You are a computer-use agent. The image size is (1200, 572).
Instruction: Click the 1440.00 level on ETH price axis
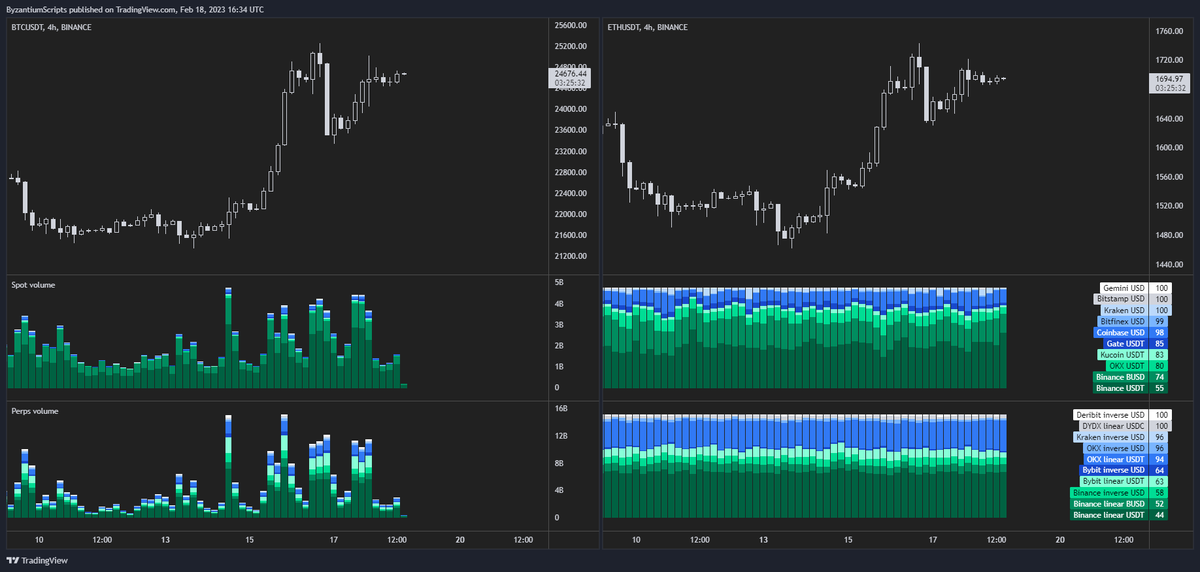tap(1168, 264)
